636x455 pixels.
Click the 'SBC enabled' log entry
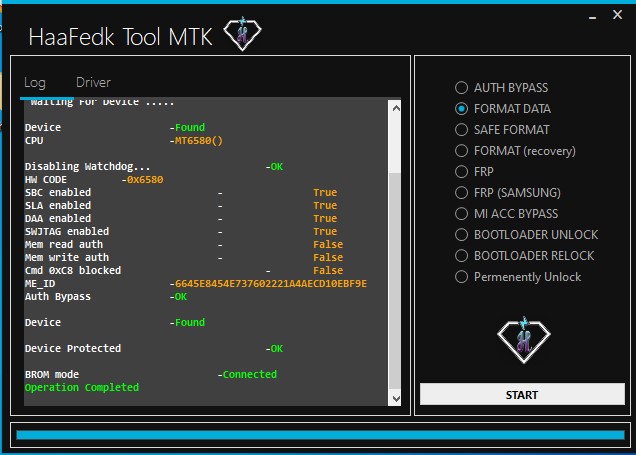(x=58, y=193)
